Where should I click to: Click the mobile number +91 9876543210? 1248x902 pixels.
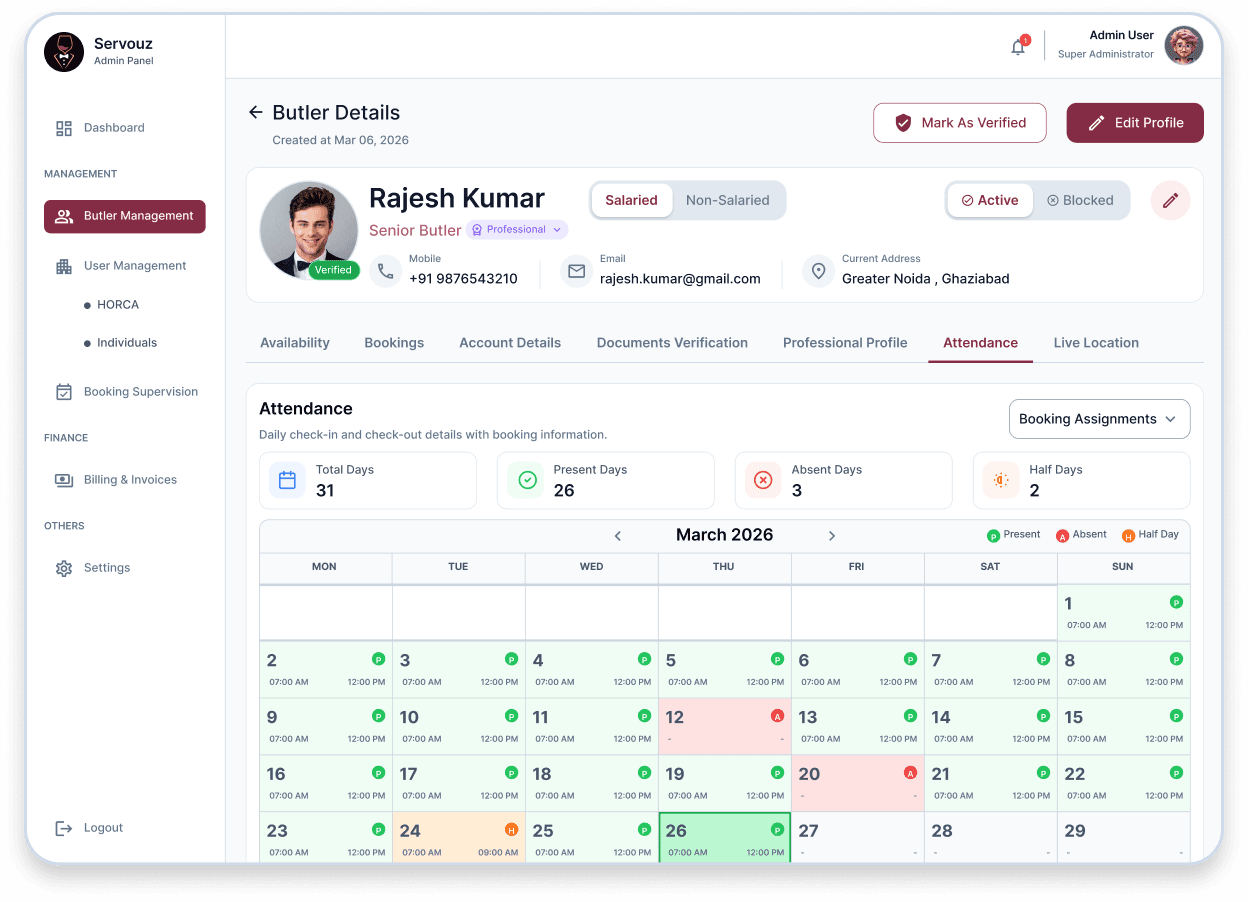[463, 279]
